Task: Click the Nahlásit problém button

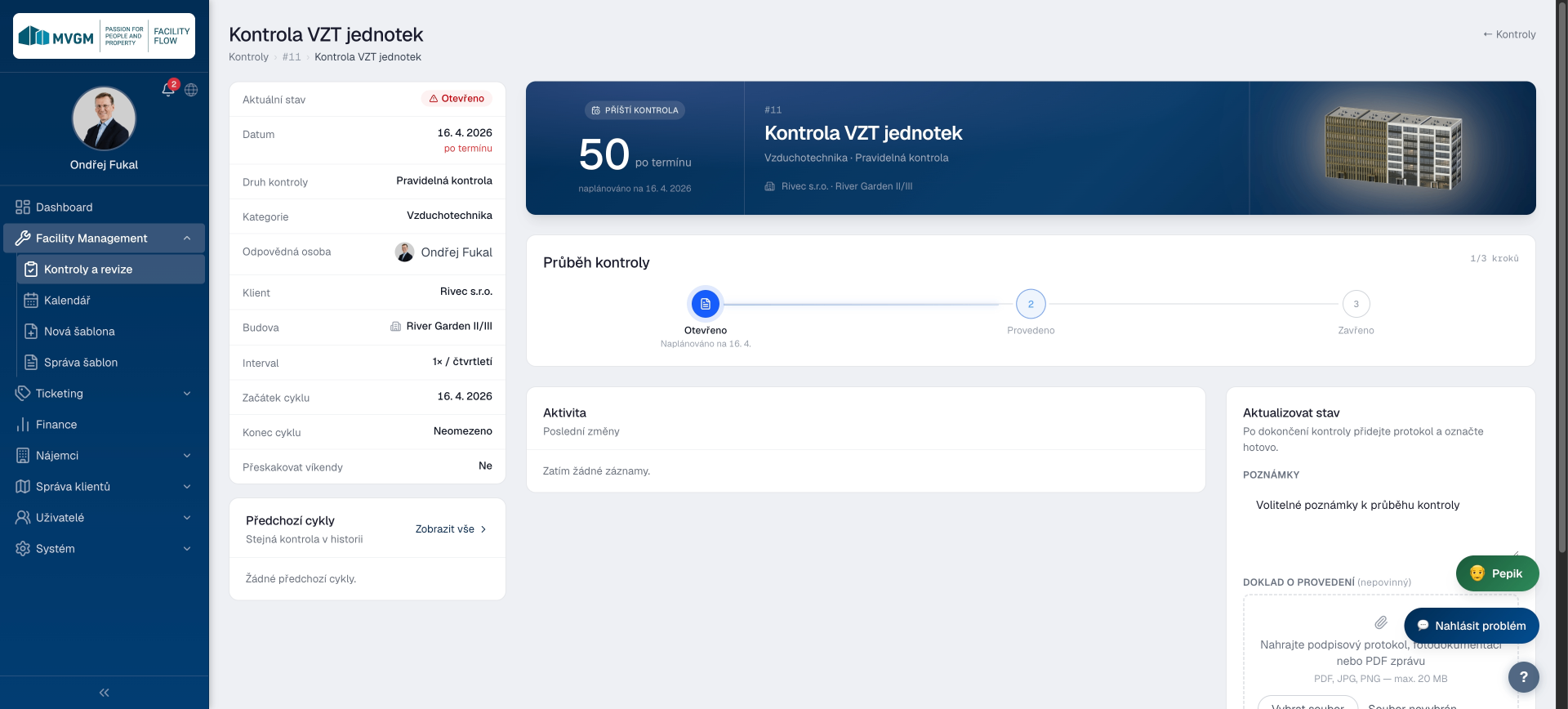Action: point(1472,626)
